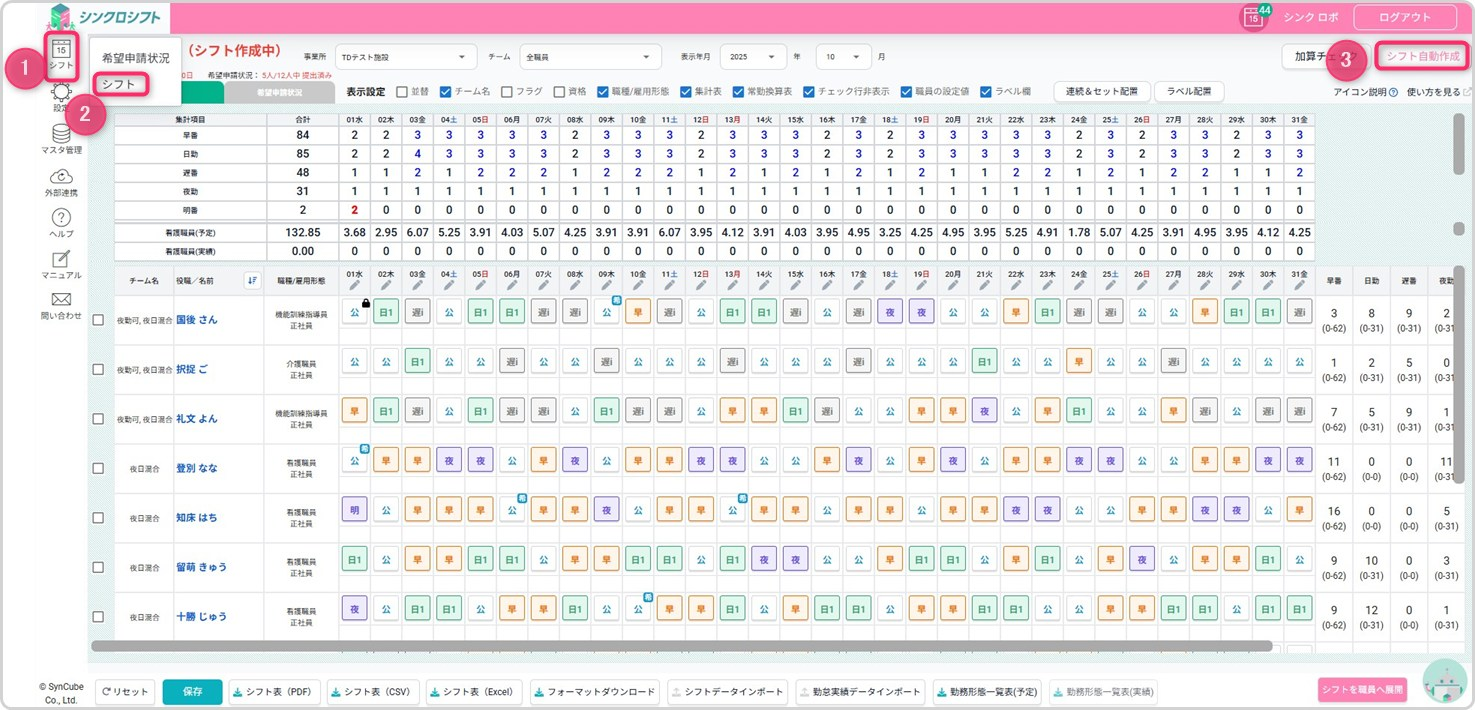The height and width of the screenshot is (710, 1475).
Task: Click the pencil edit icon under 01水
Action: pos(354,285)
